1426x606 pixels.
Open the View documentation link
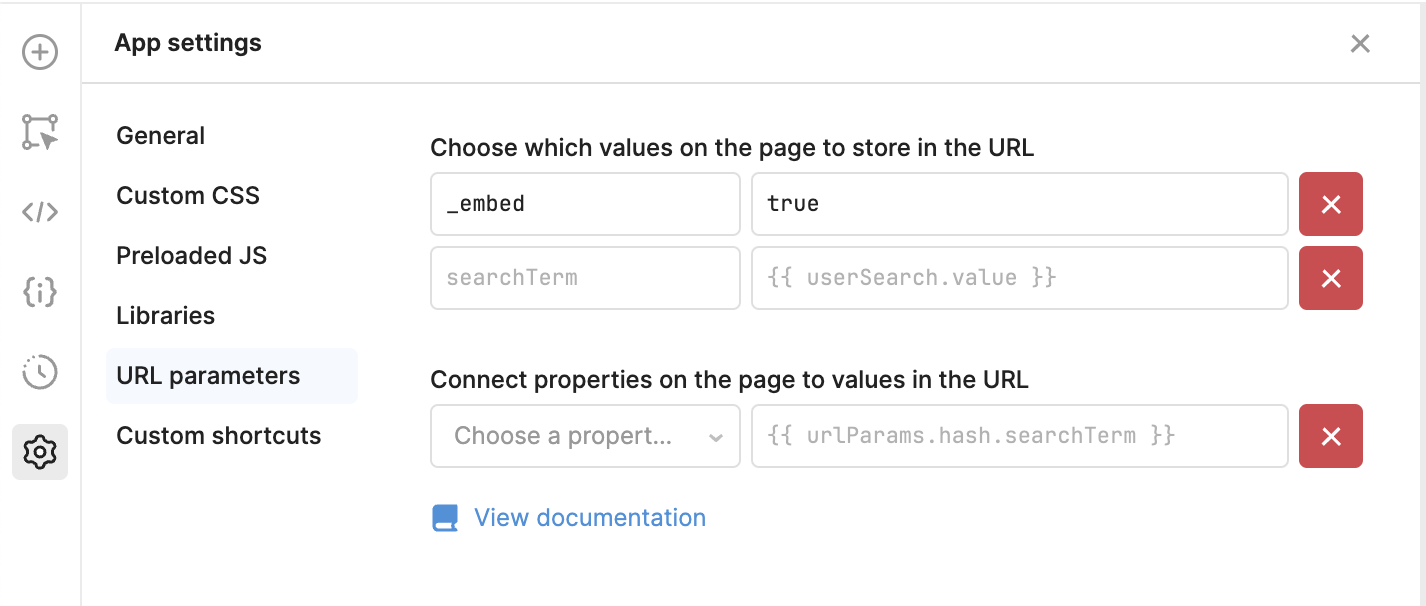(x=590, y=518)
